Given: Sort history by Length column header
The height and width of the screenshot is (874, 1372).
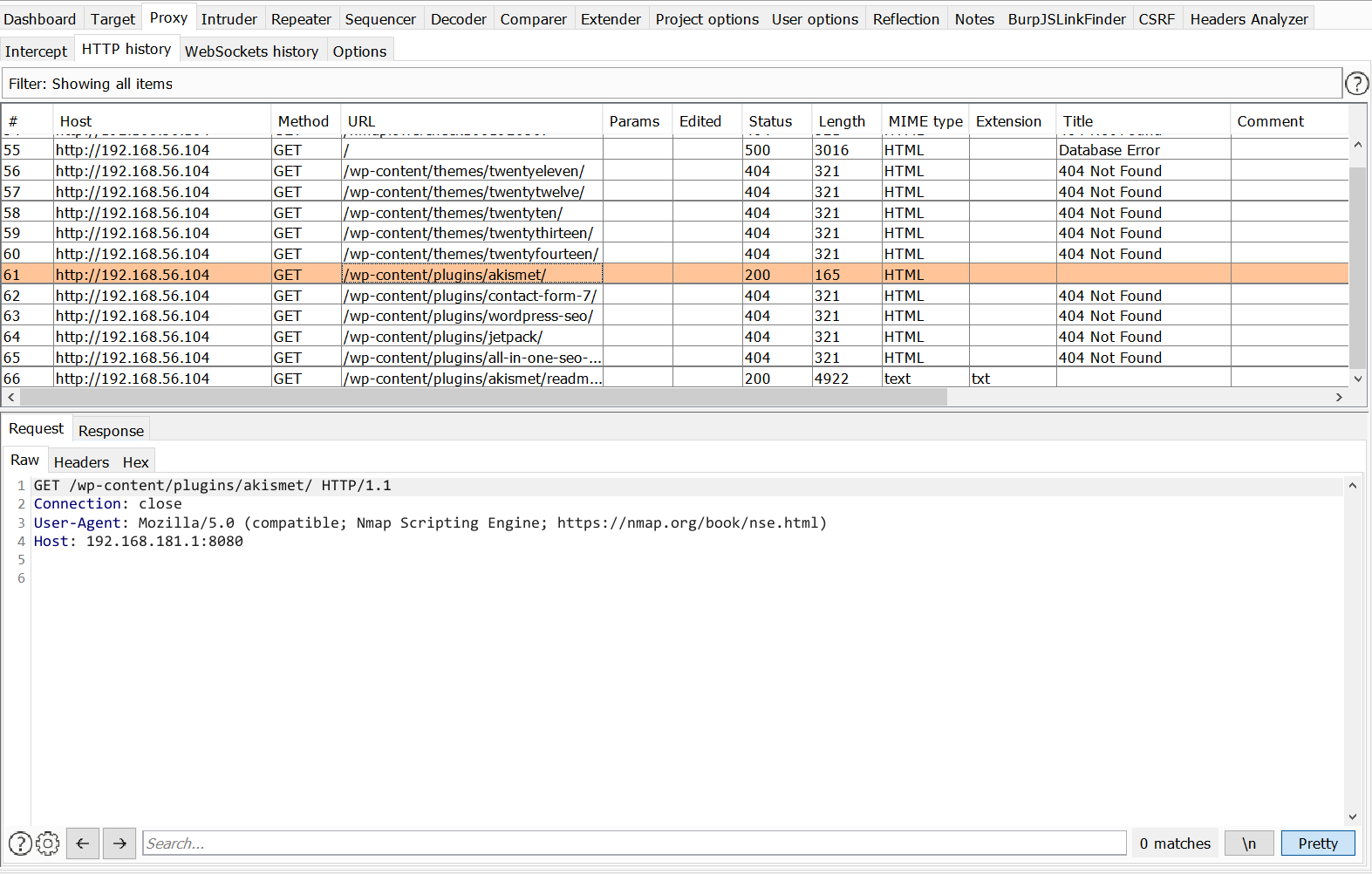Looking at the screenshot, I should point(841,121).
